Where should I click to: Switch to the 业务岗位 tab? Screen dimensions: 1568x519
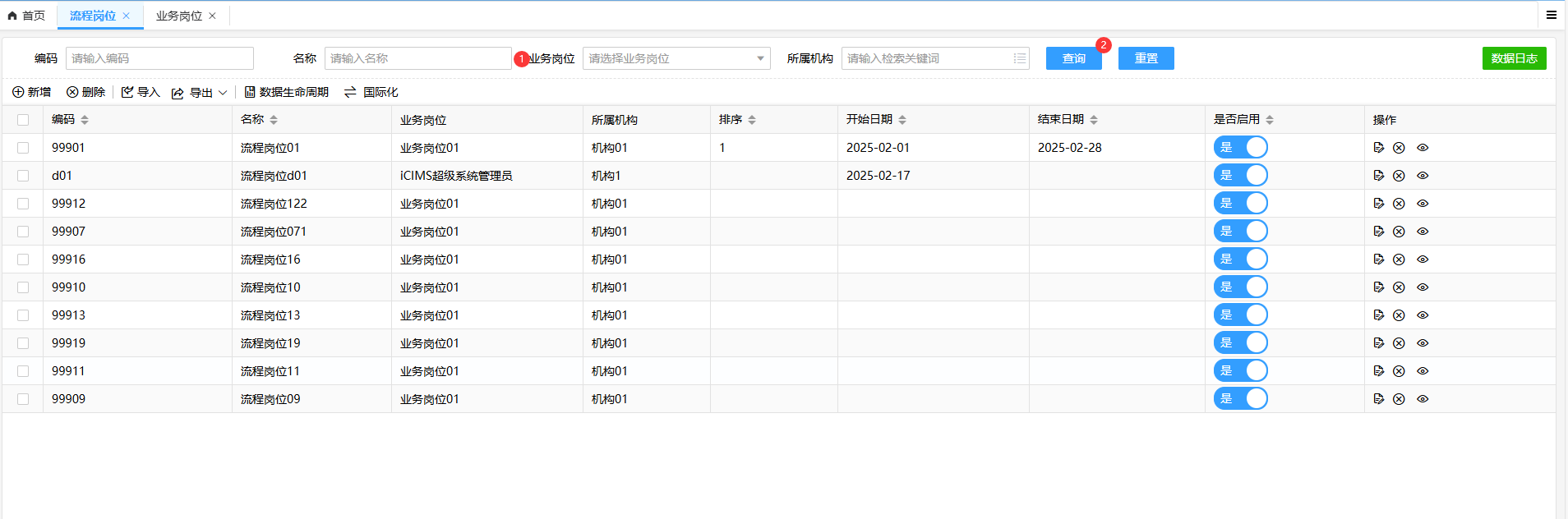[x=178, y=16]
